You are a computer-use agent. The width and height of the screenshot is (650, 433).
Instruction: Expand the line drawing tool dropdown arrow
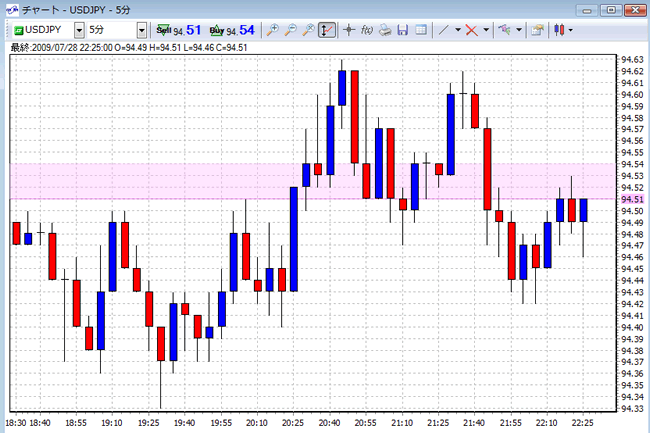[458, 30]
